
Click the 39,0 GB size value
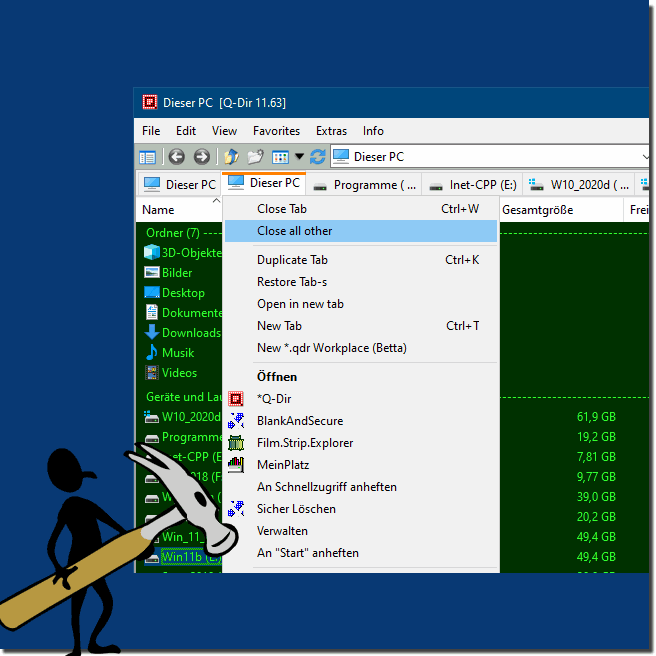596,497
